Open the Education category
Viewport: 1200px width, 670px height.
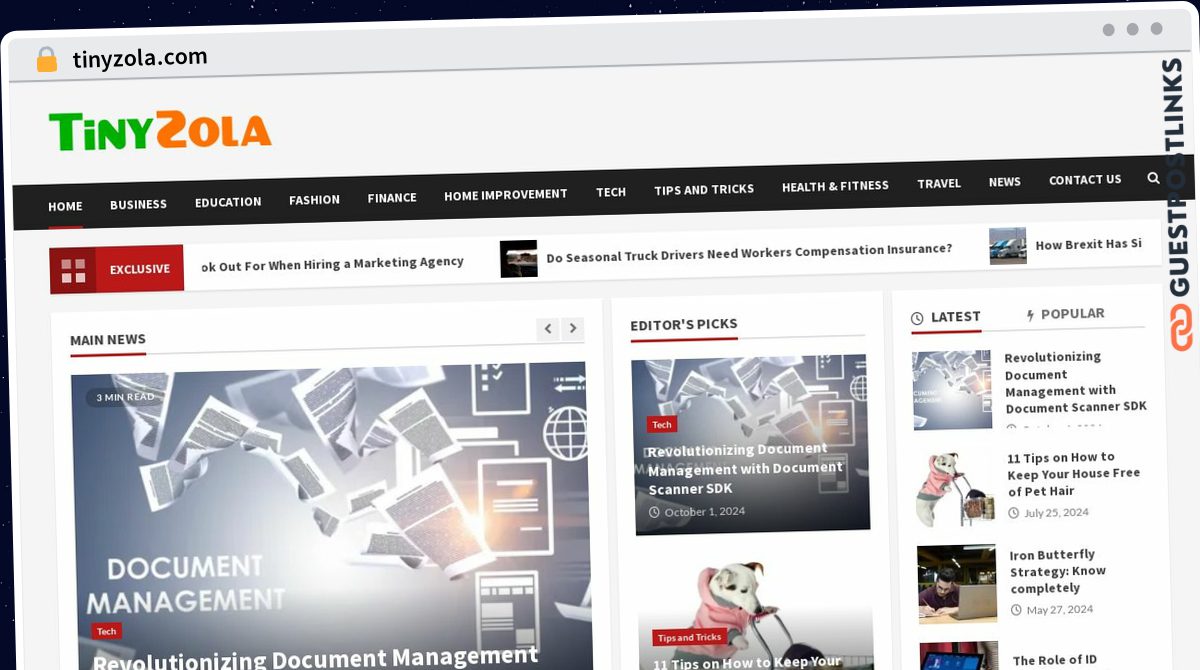click(228, 202)
